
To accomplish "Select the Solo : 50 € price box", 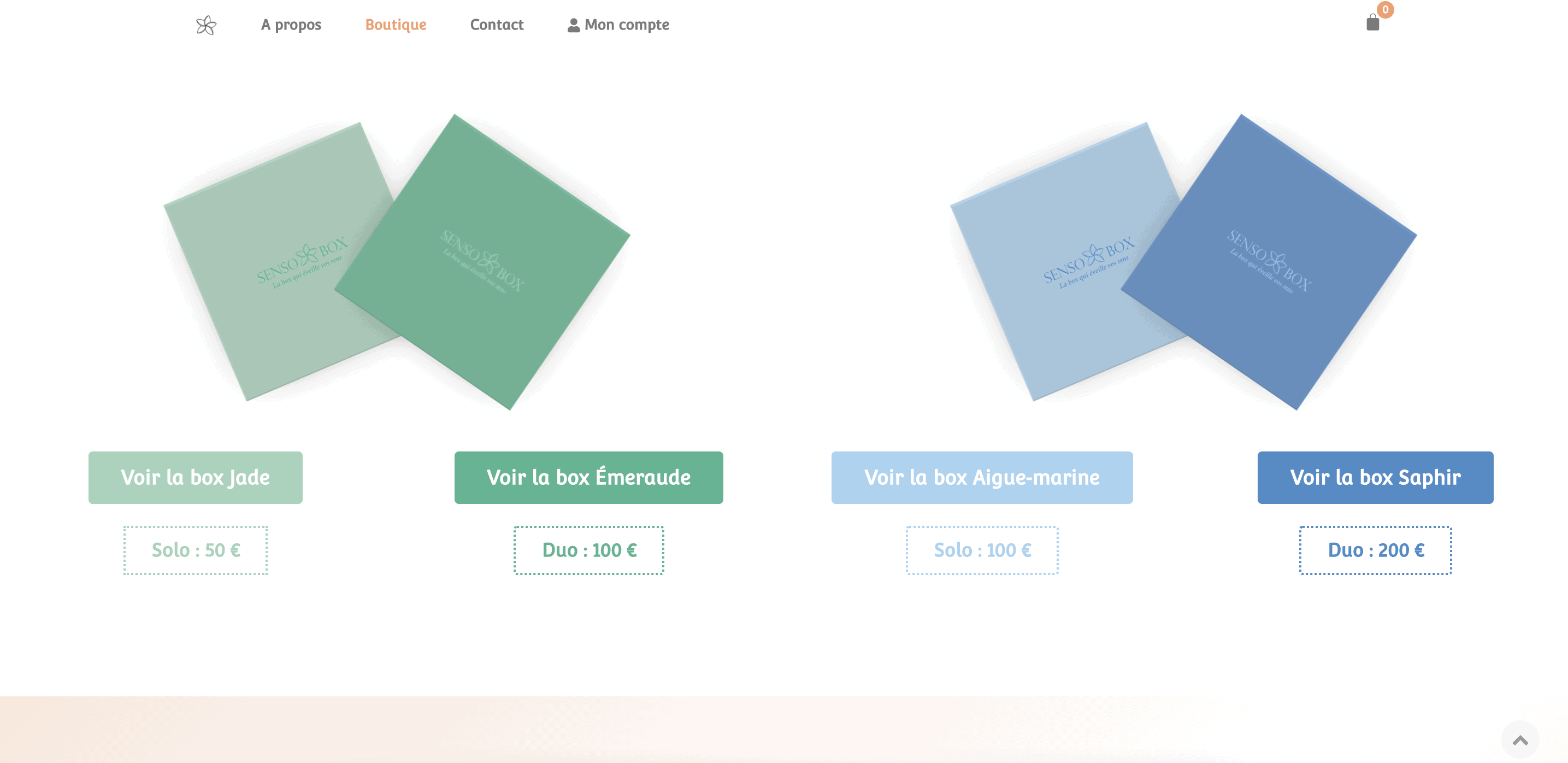I will pos(196,550).
